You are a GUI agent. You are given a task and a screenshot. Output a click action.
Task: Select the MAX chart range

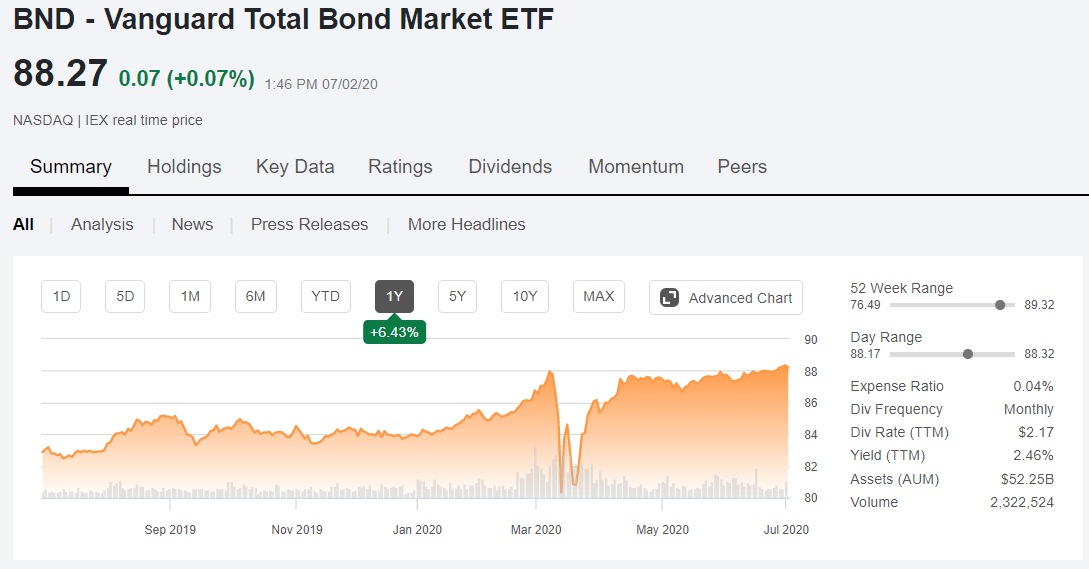599,297
